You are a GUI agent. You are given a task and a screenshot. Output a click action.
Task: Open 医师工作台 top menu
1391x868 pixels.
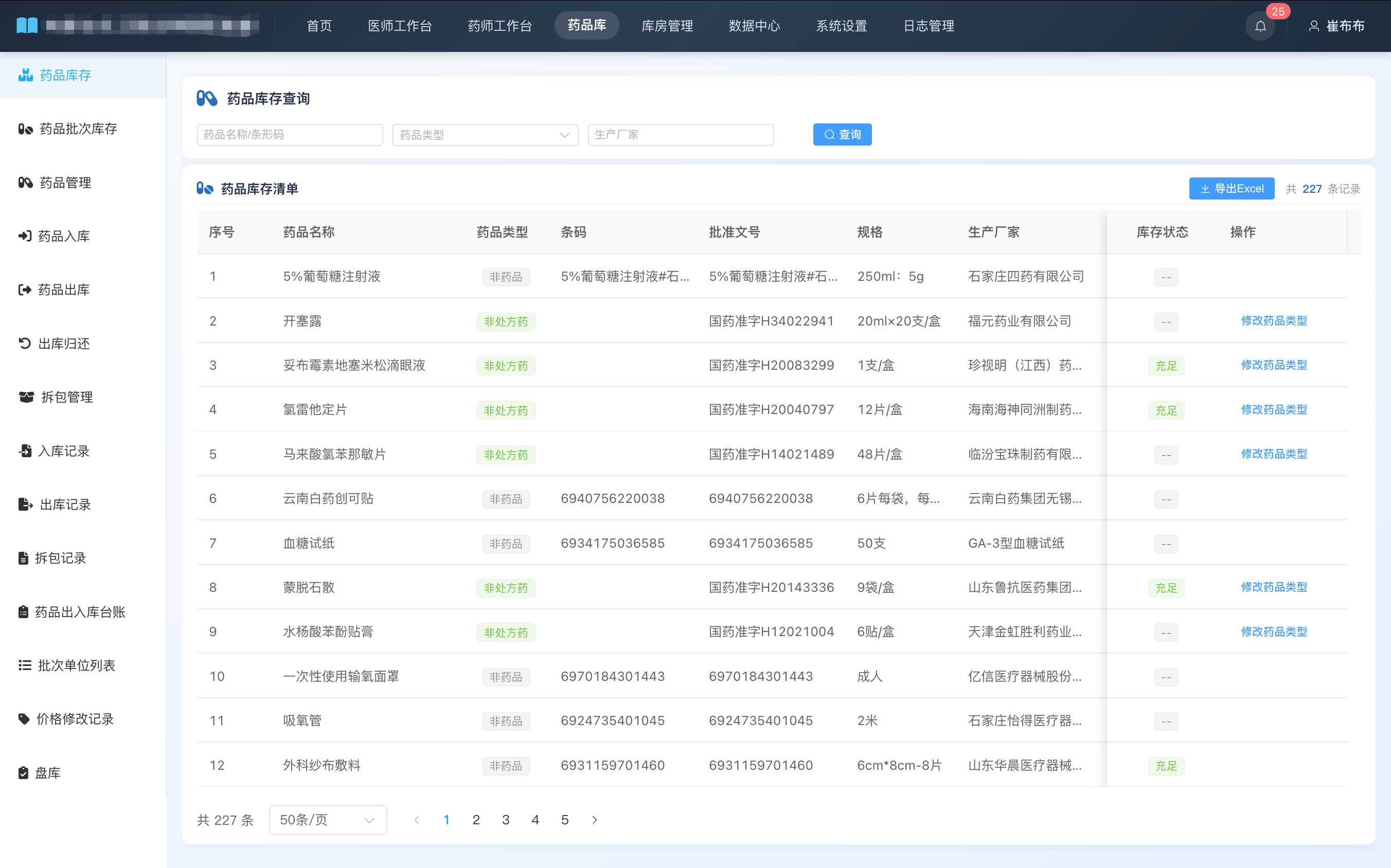pos(400,26)
